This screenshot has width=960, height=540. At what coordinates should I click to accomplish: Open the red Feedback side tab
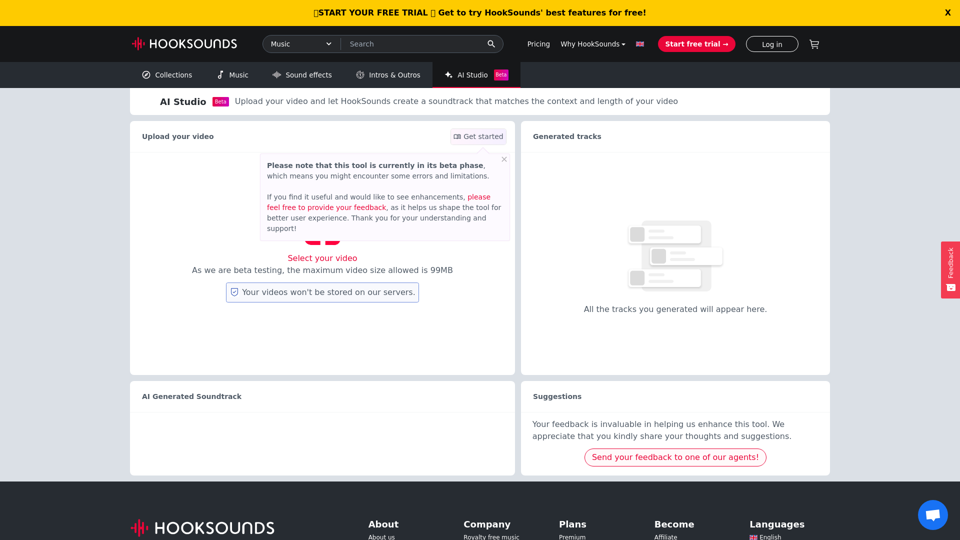point(950,269)
